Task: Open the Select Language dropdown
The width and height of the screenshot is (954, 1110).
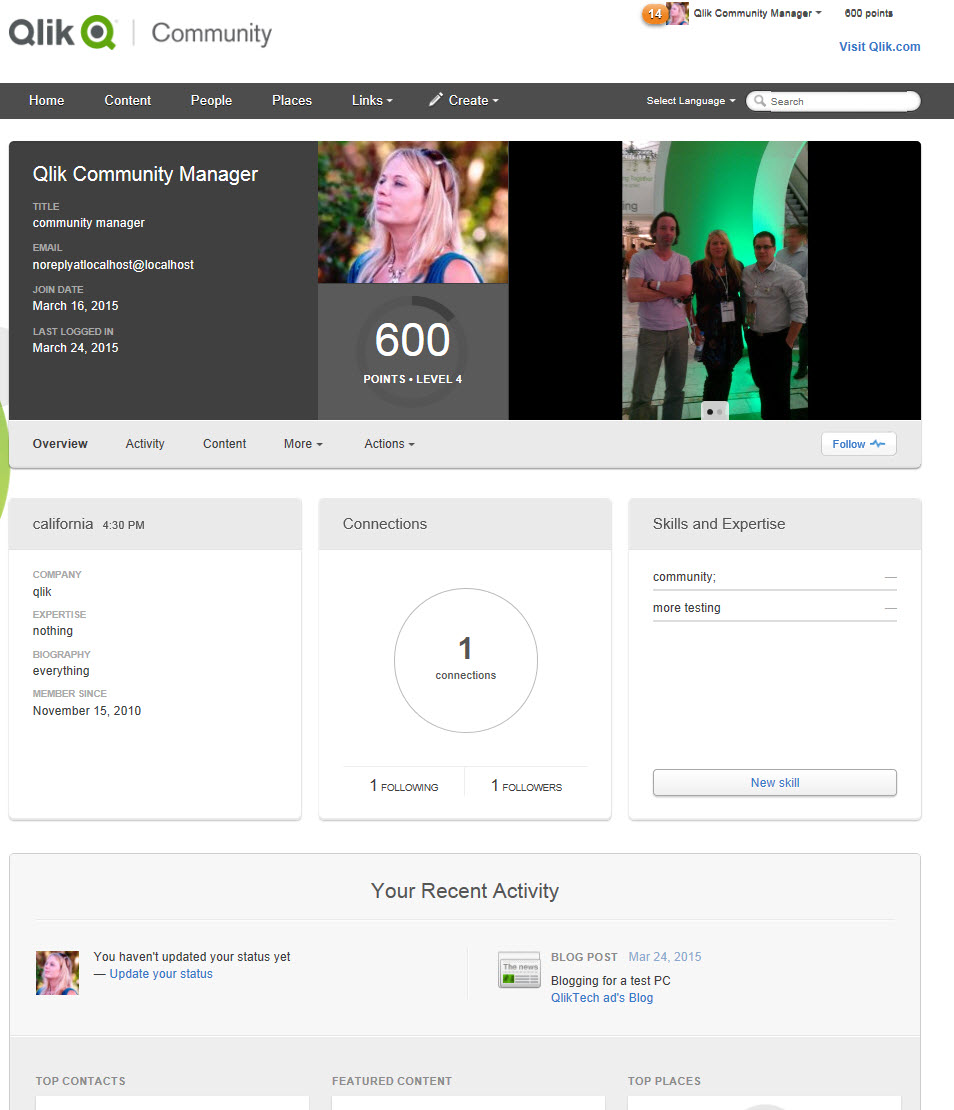Action: click(691, 101)
